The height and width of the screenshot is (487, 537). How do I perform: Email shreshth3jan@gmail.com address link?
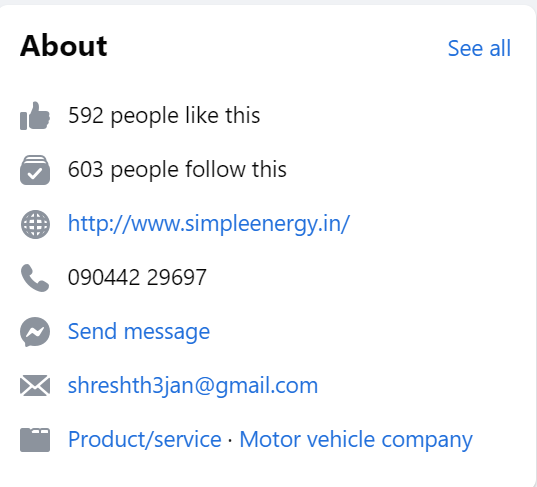193,386
